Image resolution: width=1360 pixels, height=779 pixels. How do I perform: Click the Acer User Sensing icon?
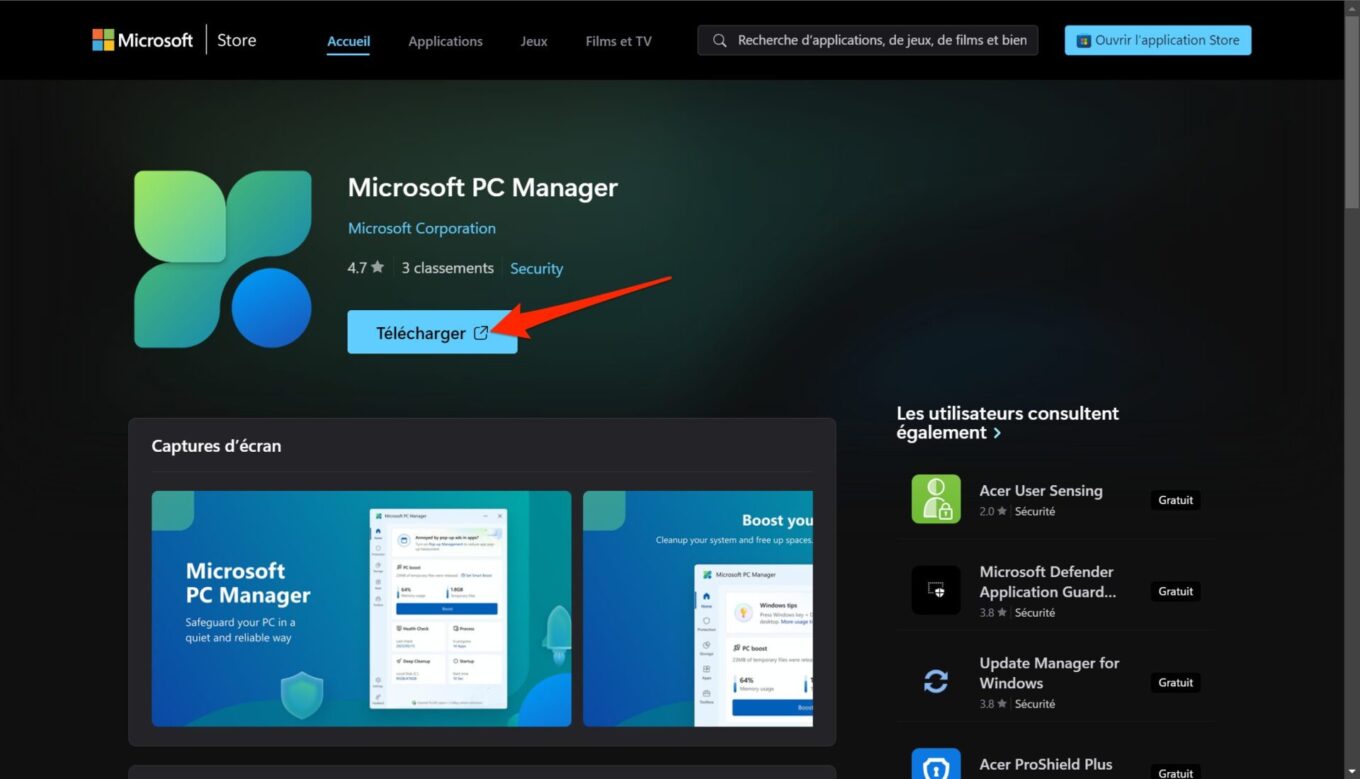point(936,499)
